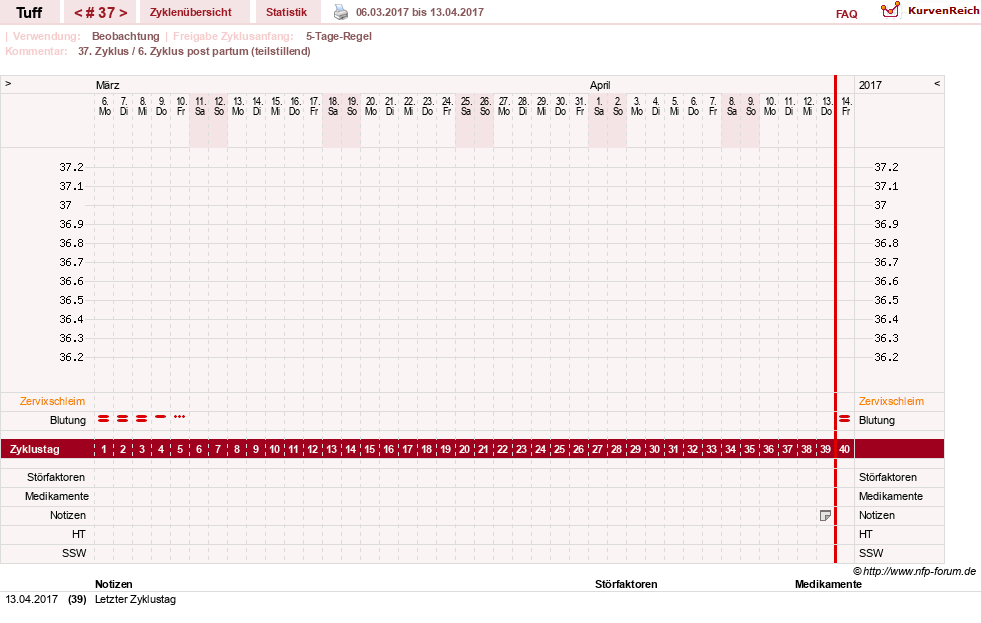Screen dimensions: 981x623
Task: Click the Notizen row label on left
Action: [x=68, y=515]
